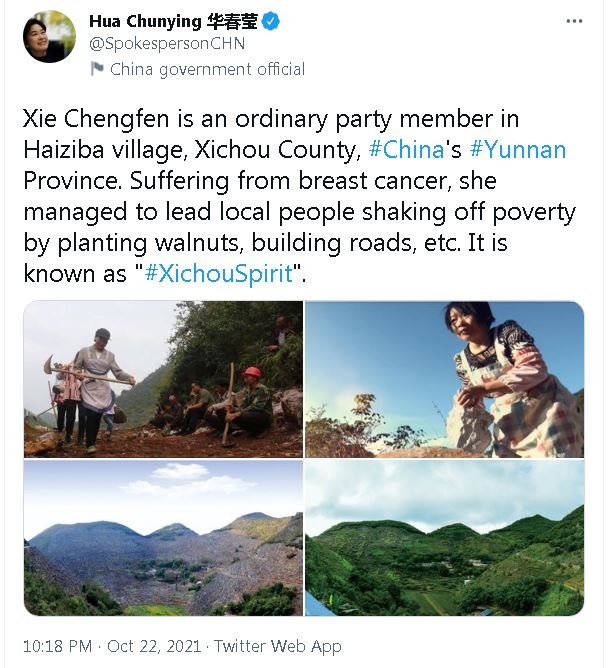Click the @SpokespersonCHN handle
This screenshot has height=668, width=608.
click(x=167, y=44)
